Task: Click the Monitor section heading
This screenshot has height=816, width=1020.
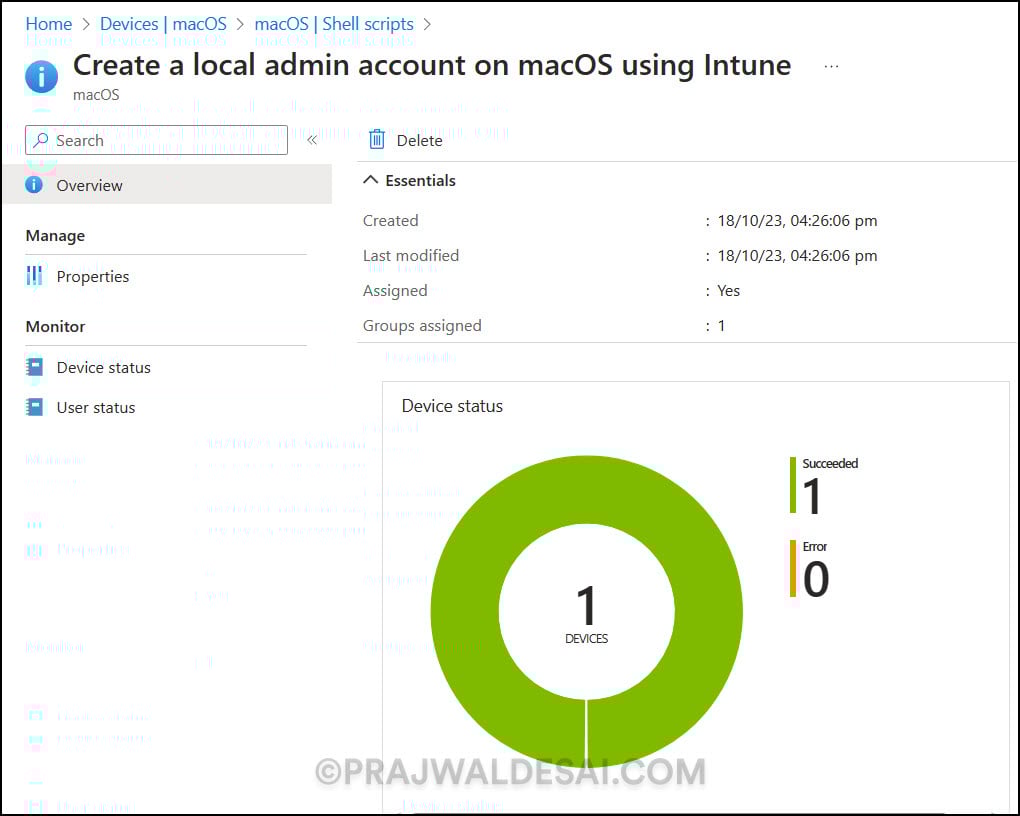Action: pos(55,327)
